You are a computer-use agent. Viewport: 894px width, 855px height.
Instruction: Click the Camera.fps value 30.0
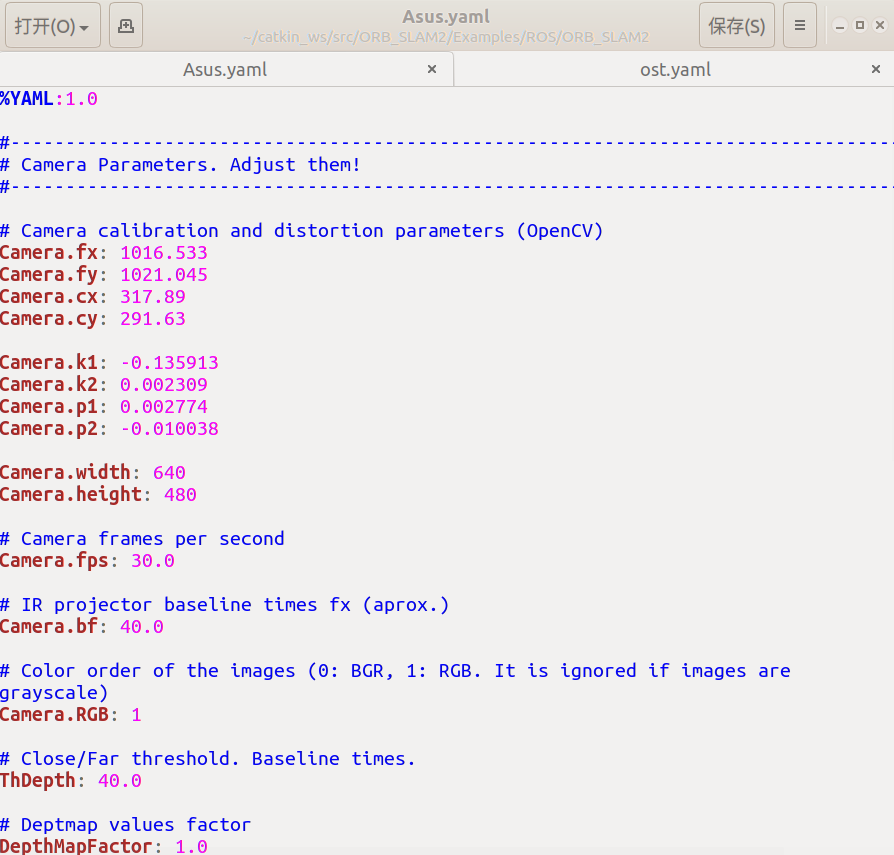point(153,561)
